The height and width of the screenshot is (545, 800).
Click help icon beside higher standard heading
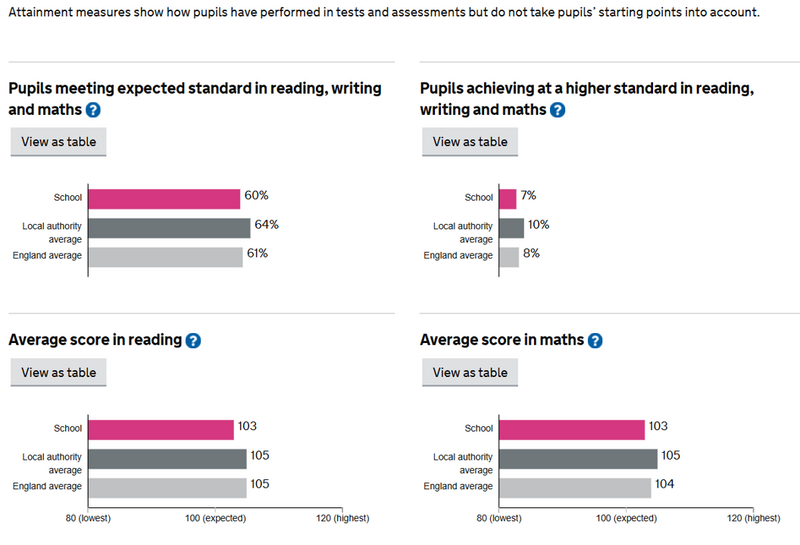coord(558,110)
